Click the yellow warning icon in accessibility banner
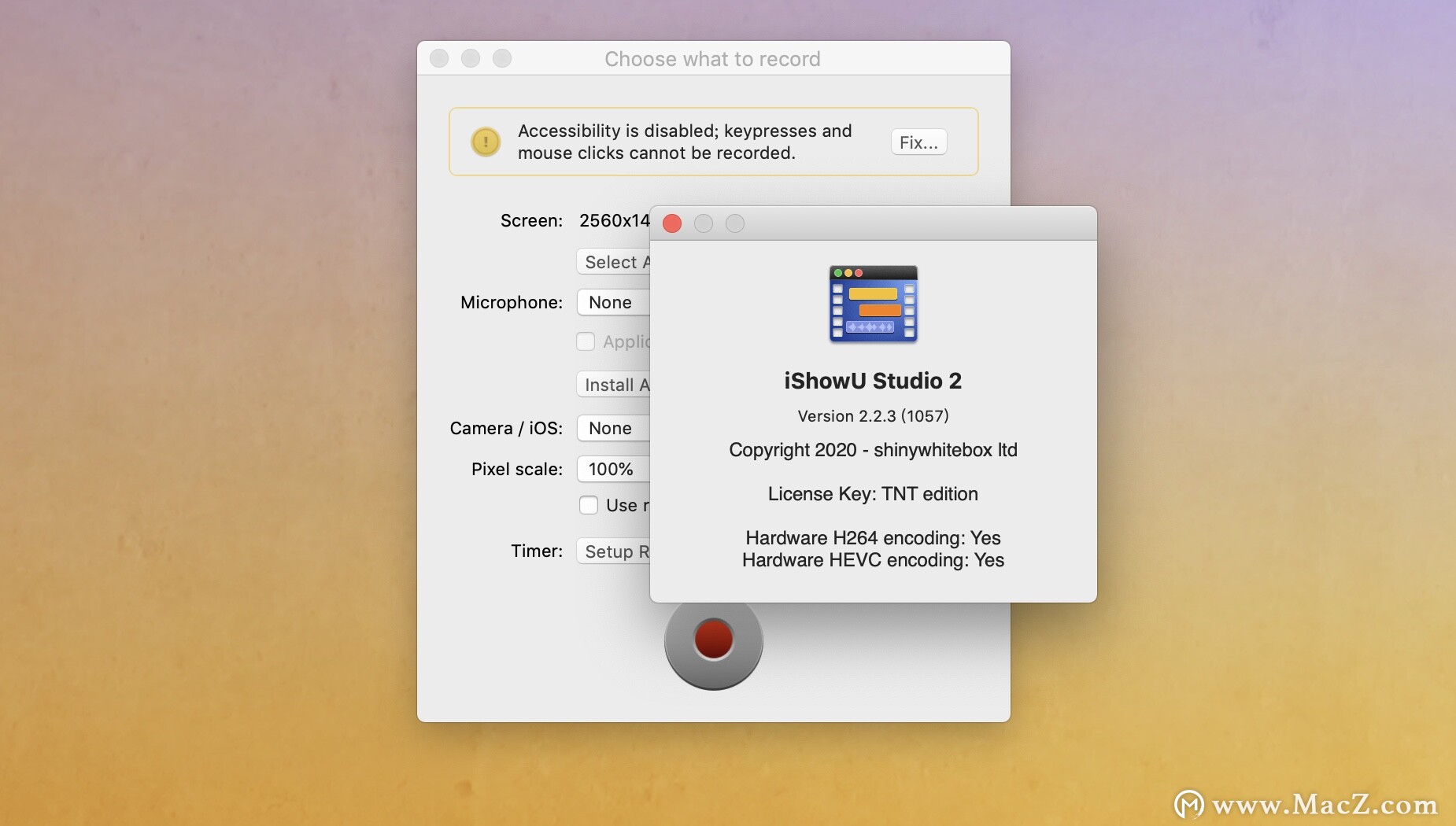 click(486, 142)
